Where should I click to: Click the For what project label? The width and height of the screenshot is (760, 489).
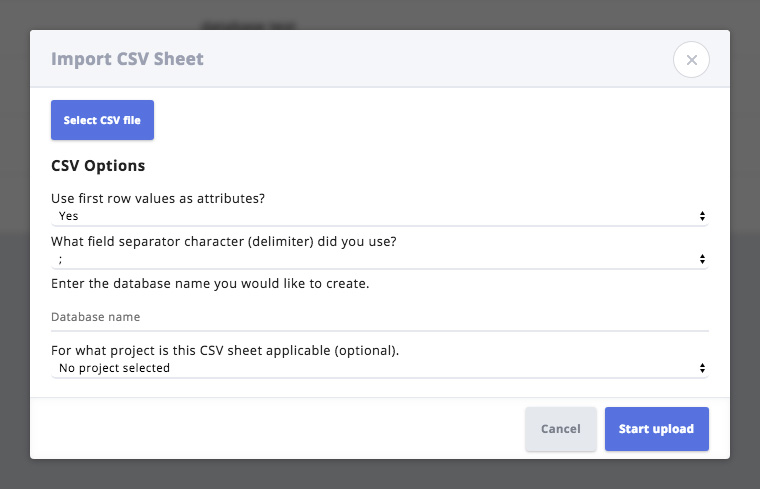point(225,350)
